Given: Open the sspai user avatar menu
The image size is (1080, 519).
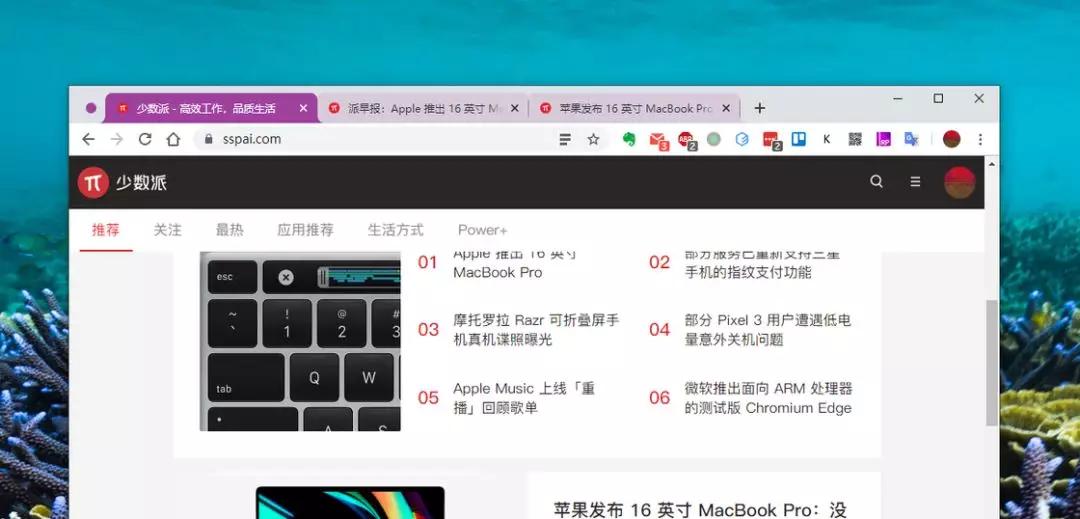Looking at the screenshot, I should tap(959, 182).
